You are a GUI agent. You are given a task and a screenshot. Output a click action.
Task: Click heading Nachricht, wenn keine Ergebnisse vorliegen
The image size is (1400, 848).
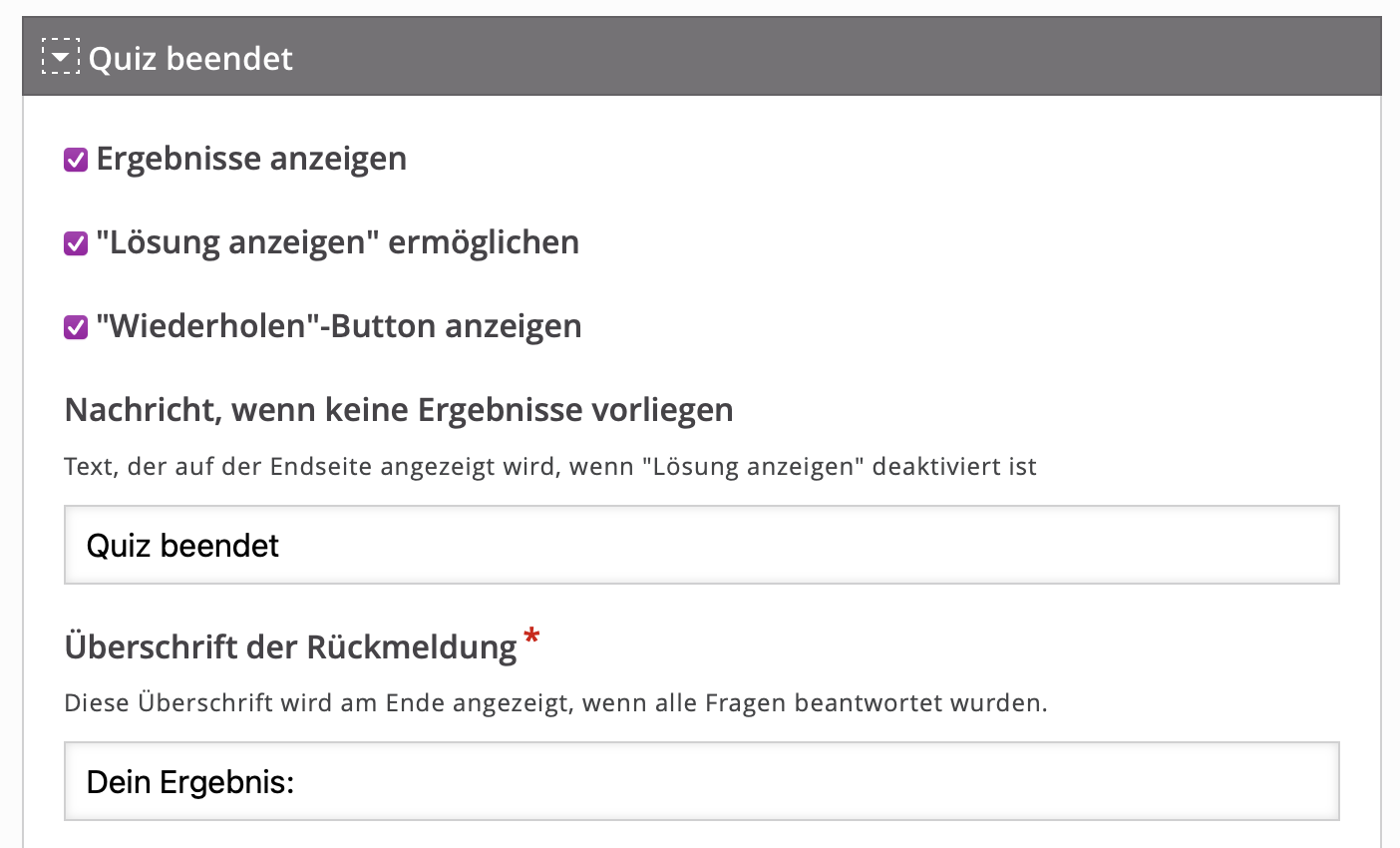[x=399, y=410]
